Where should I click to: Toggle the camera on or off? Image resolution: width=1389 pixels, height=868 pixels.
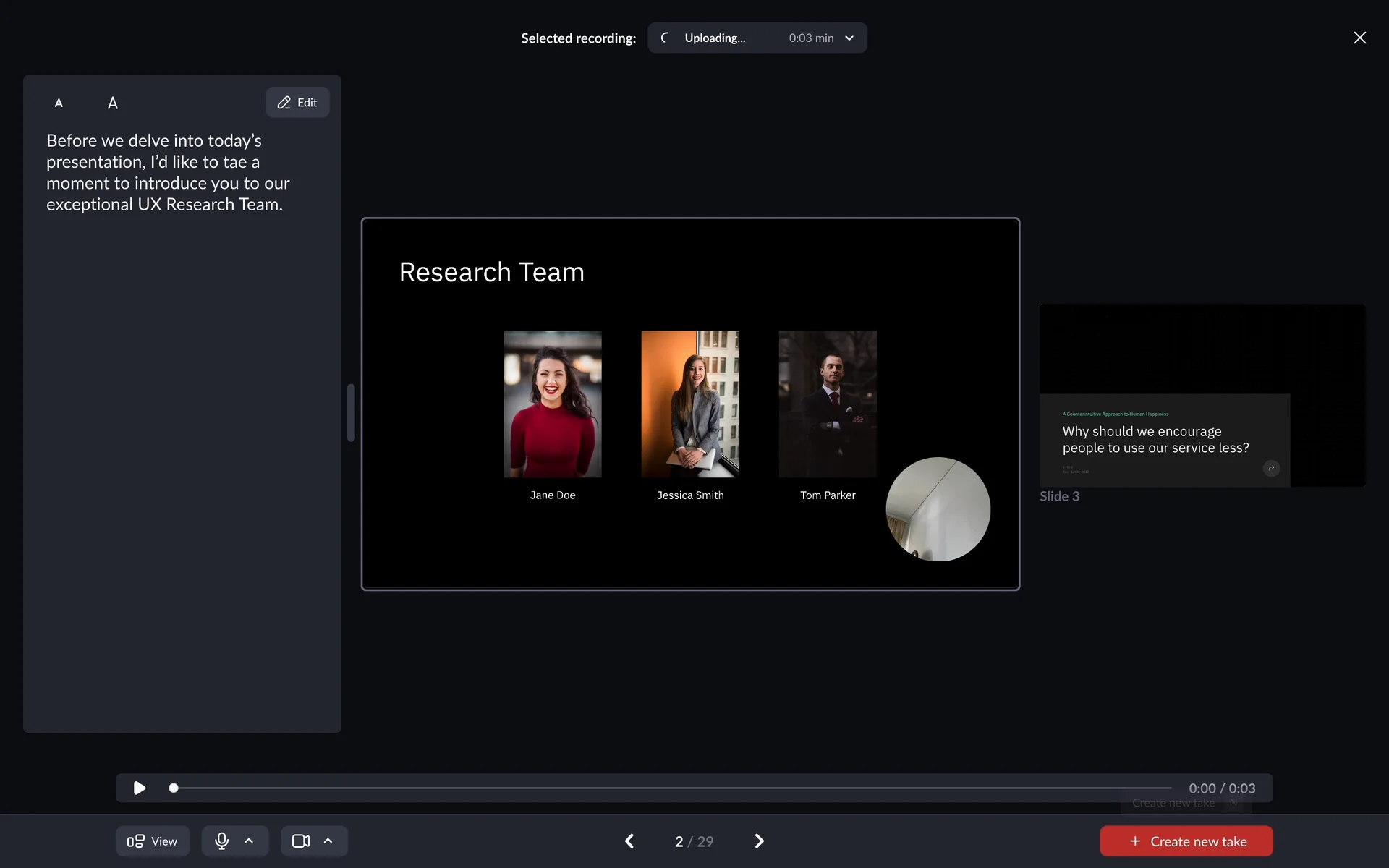[300, 841]
